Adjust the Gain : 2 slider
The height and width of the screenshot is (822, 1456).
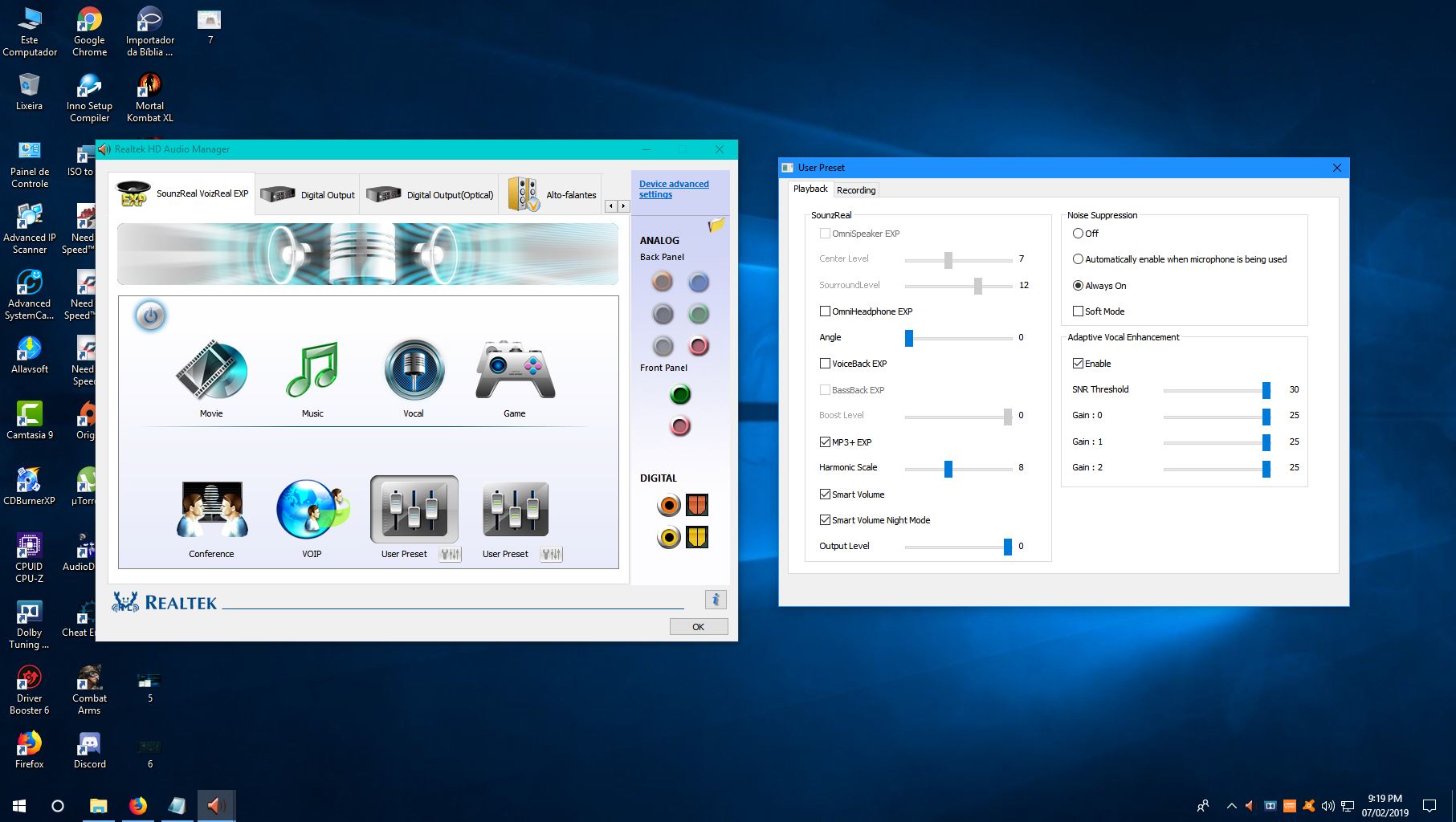[1266, 468]
